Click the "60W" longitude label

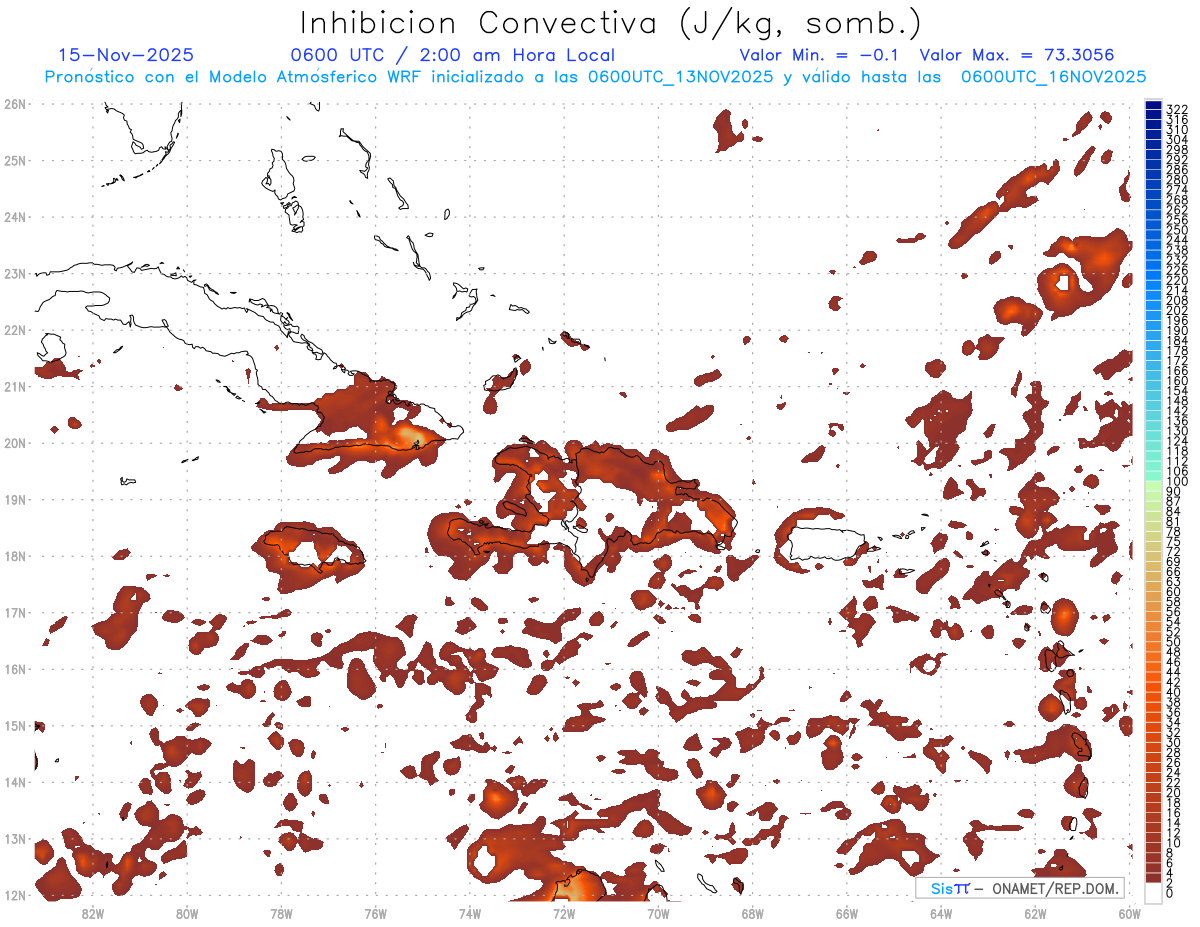[x=1130, y=913]
